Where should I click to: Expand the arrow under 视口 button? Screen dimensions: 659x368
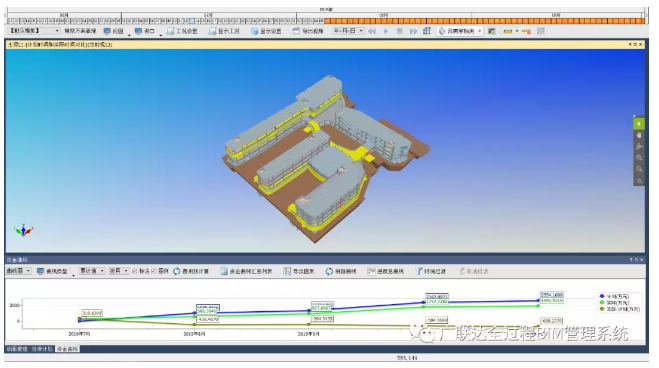pos(161,35)
